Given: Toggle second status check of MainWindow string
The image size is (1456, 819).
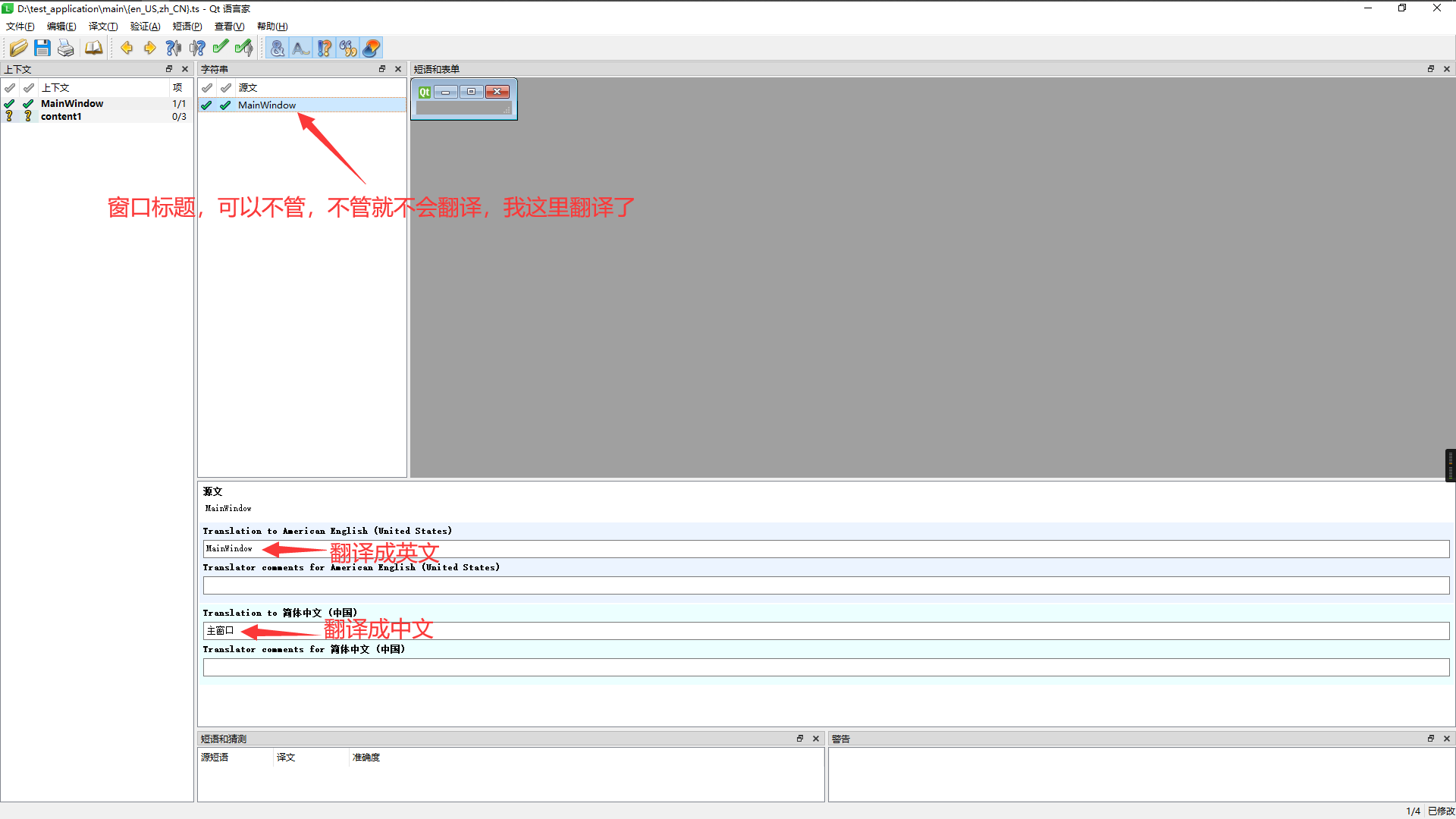Looking at the screenshot, I should pyautogui.click(x=225, y=105).
